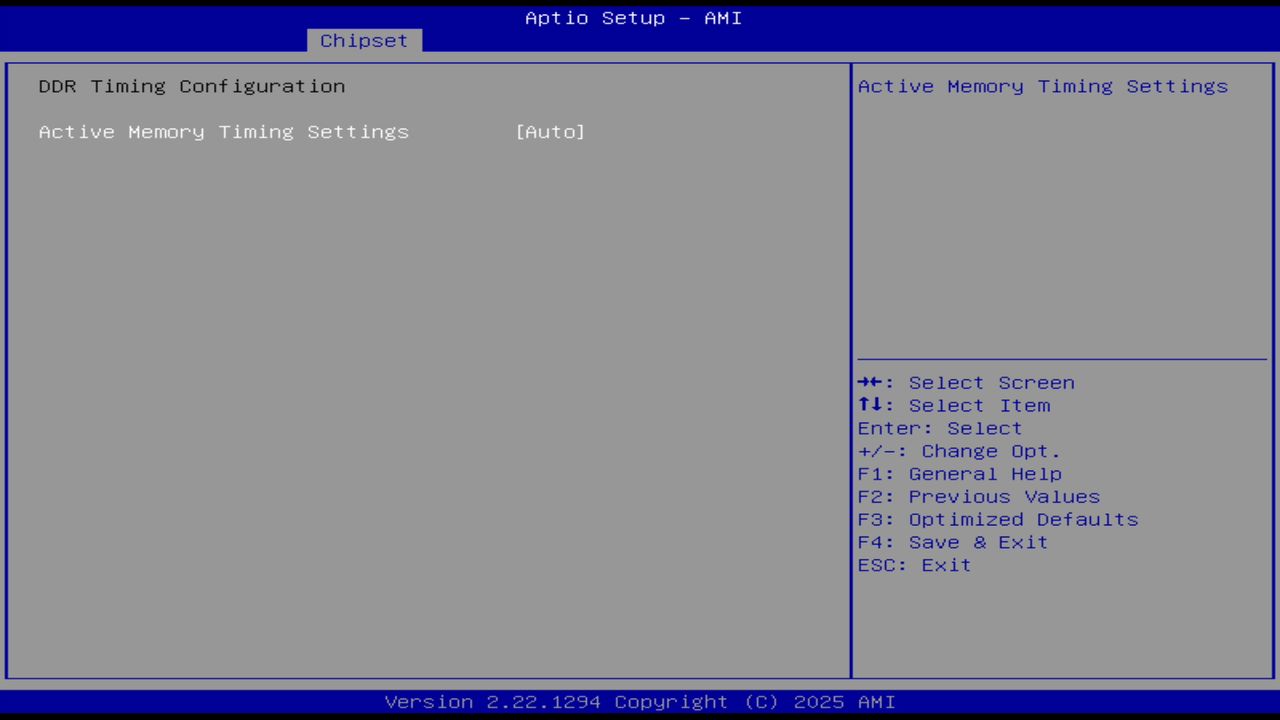Click the Version 2.22.1294 status bar

633,701
